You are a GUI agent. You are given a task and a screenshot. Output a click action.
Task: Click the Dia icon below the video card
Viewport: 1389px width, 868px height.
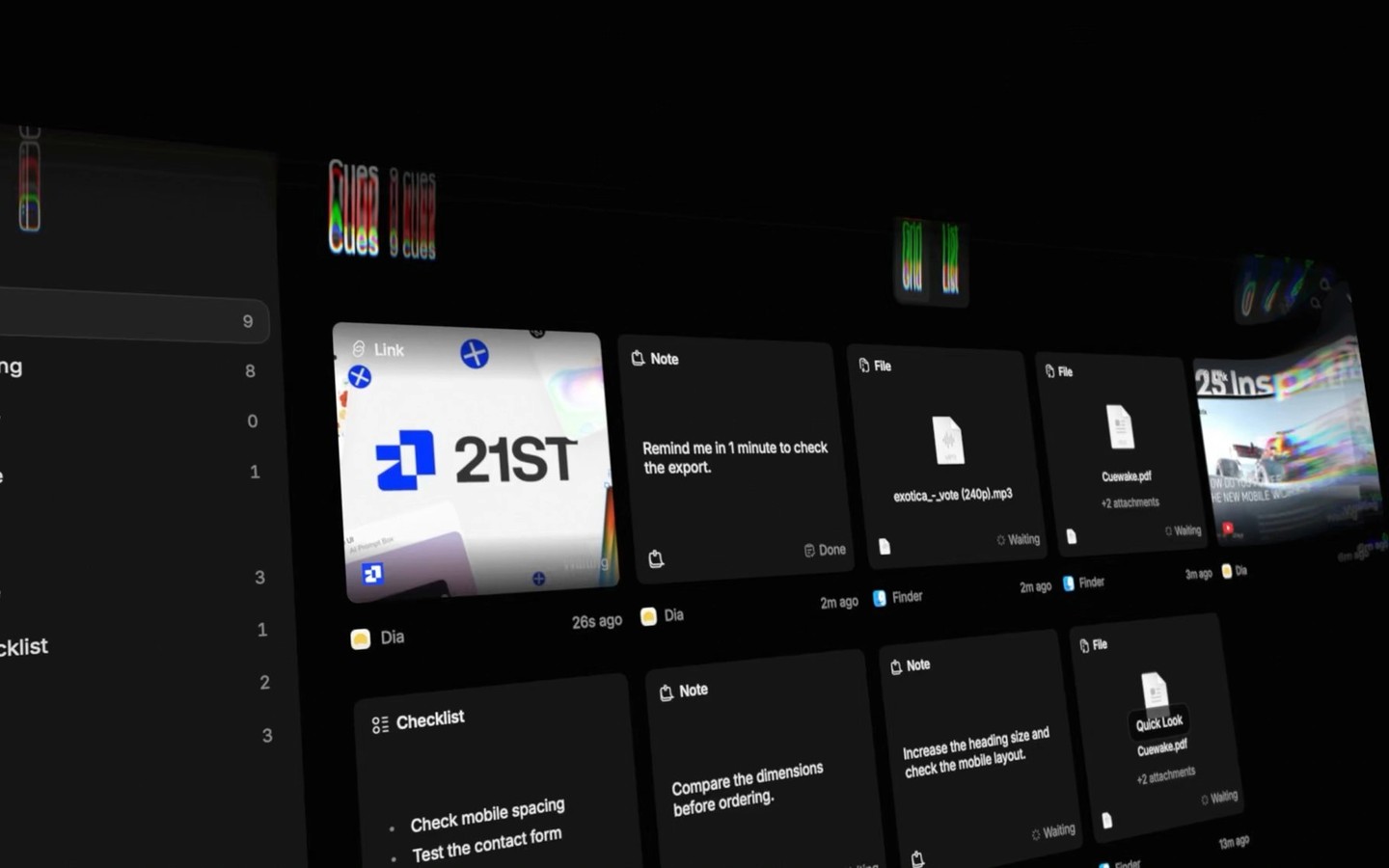(1227, 571)
